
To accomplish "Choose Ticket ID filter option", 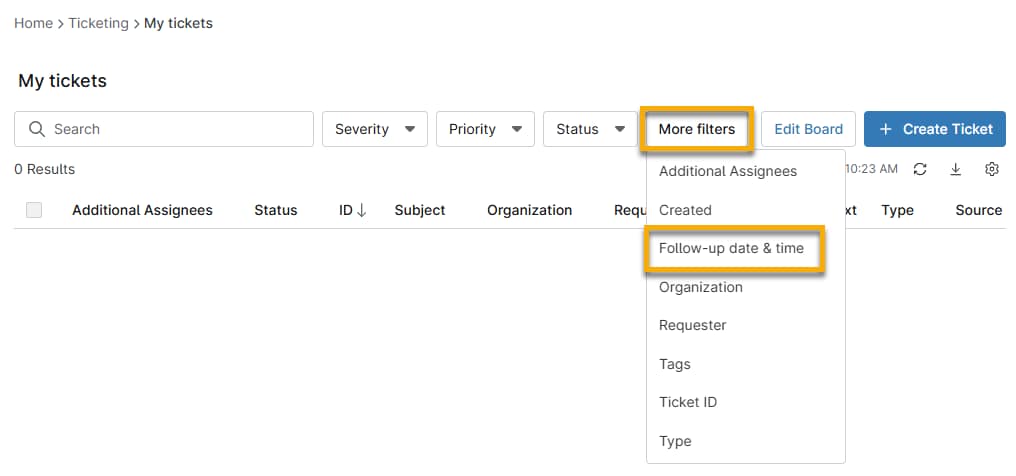I will 688,402.
